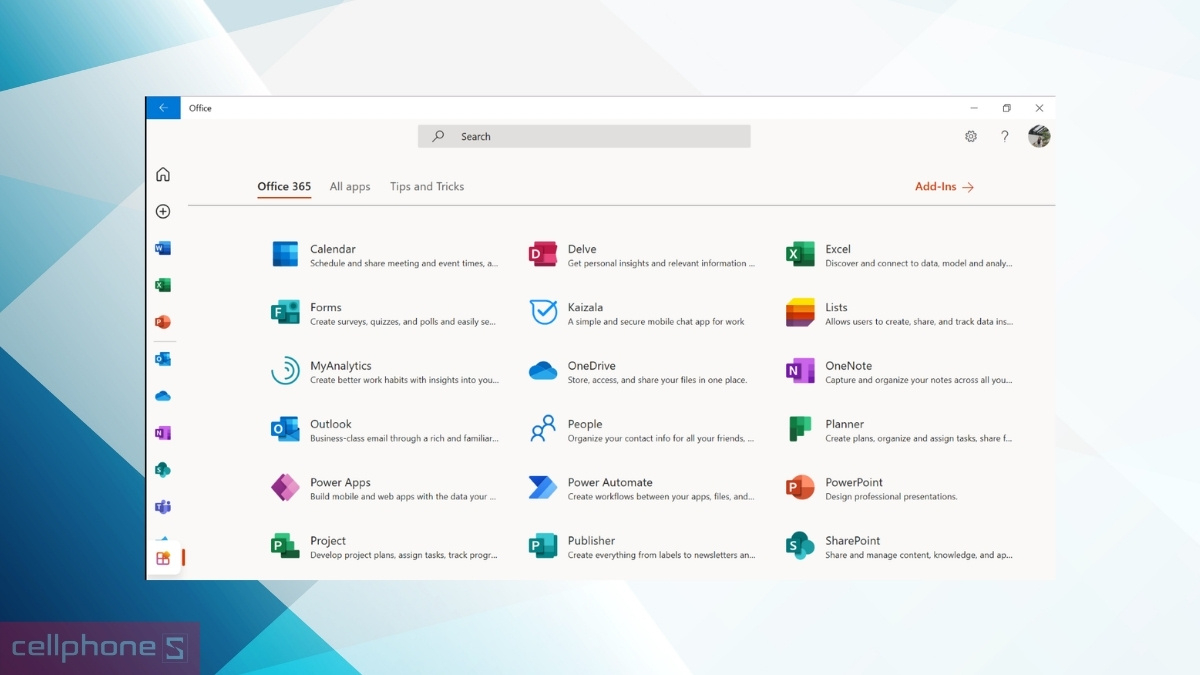Viewport: 1200px width, 675px height.
Task: Launch the Excel app icon in grid
Action: point(800,254)
